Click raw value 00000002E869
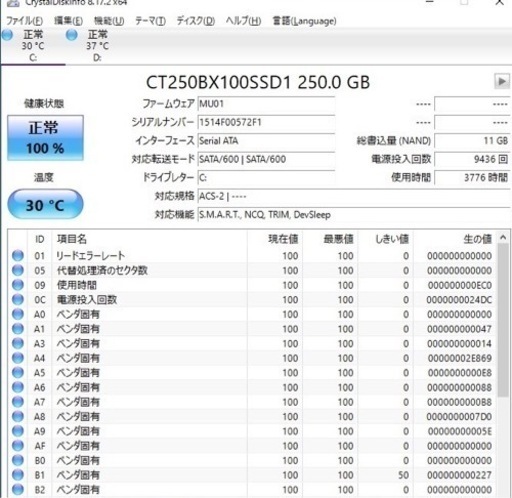The image size is (512, 498). 460,358
